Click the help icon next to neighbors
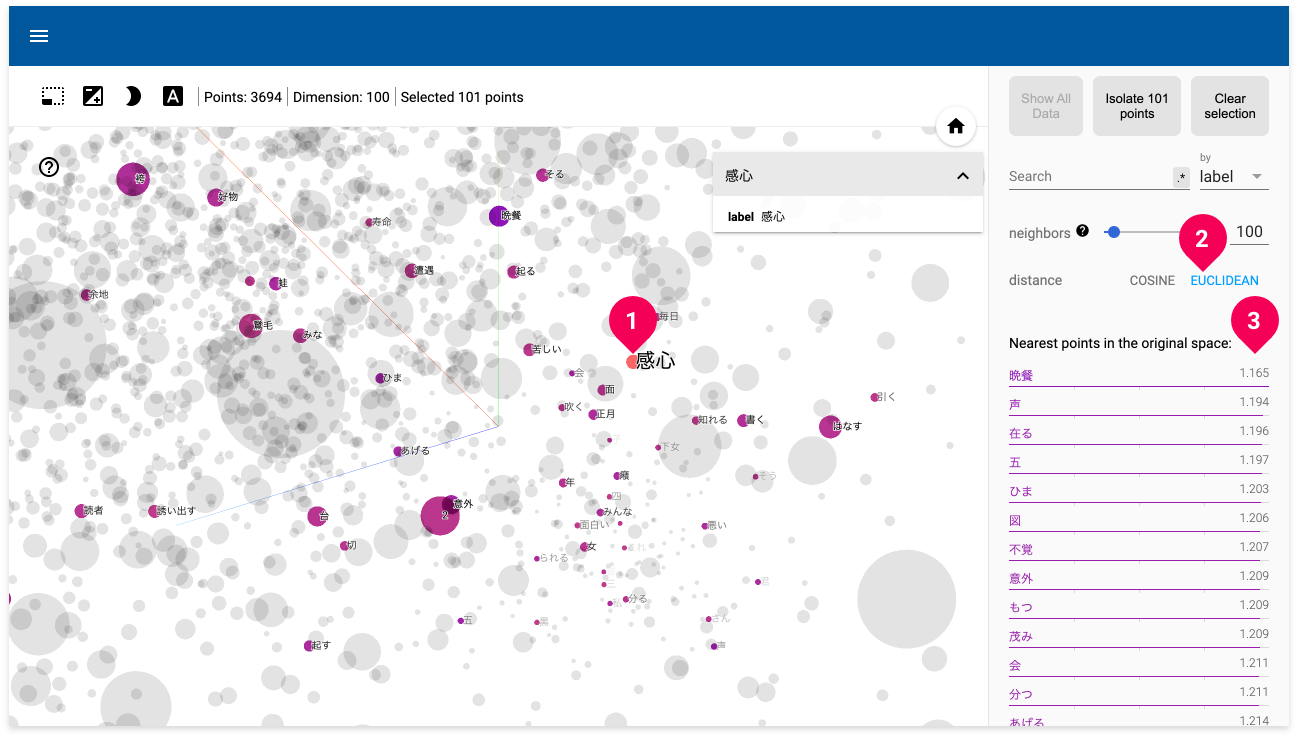The width and height of the screenshot is (1298, 738). 1082,232
